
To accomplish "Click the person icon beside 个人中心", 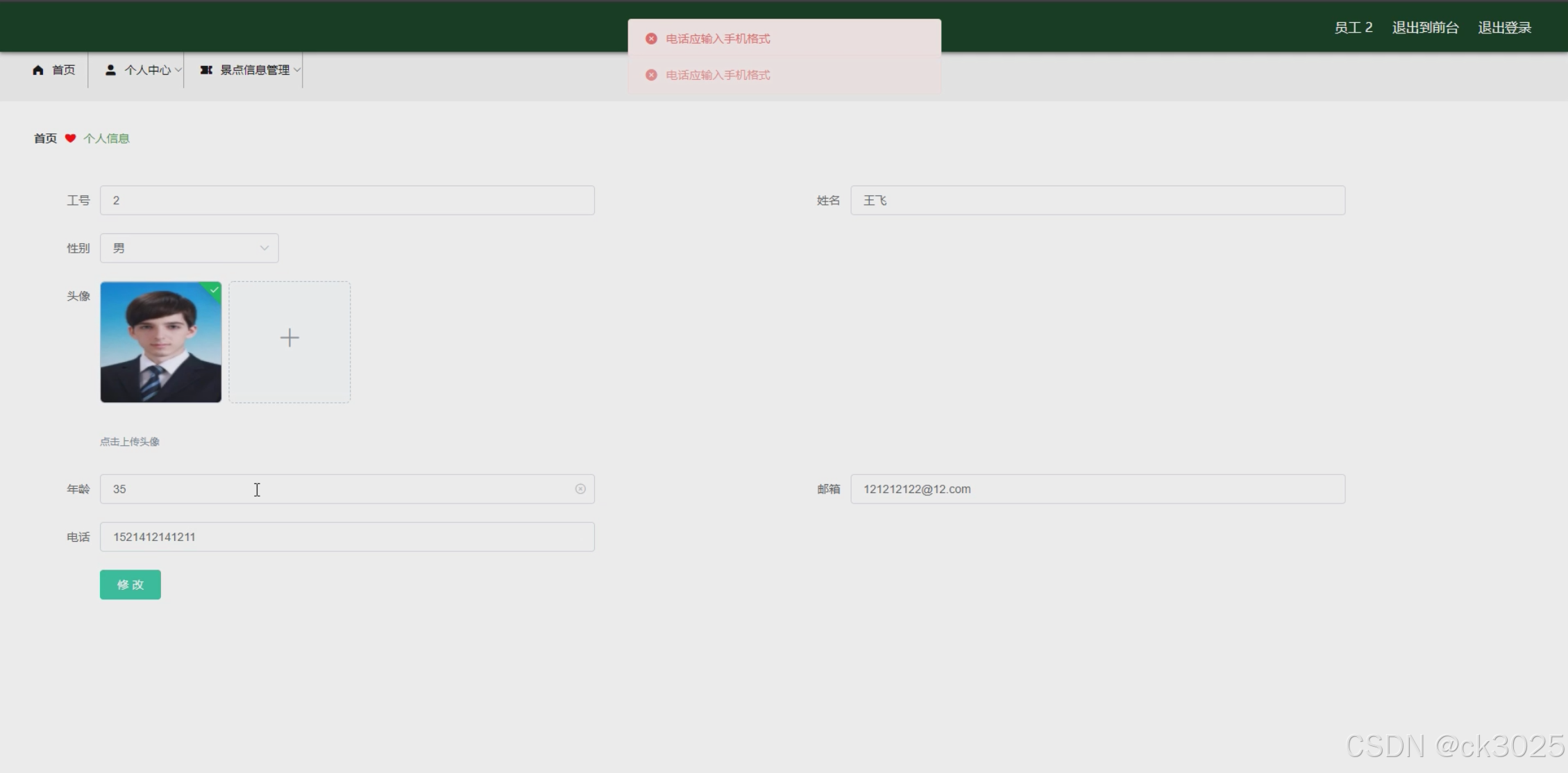I will (110, 70).
